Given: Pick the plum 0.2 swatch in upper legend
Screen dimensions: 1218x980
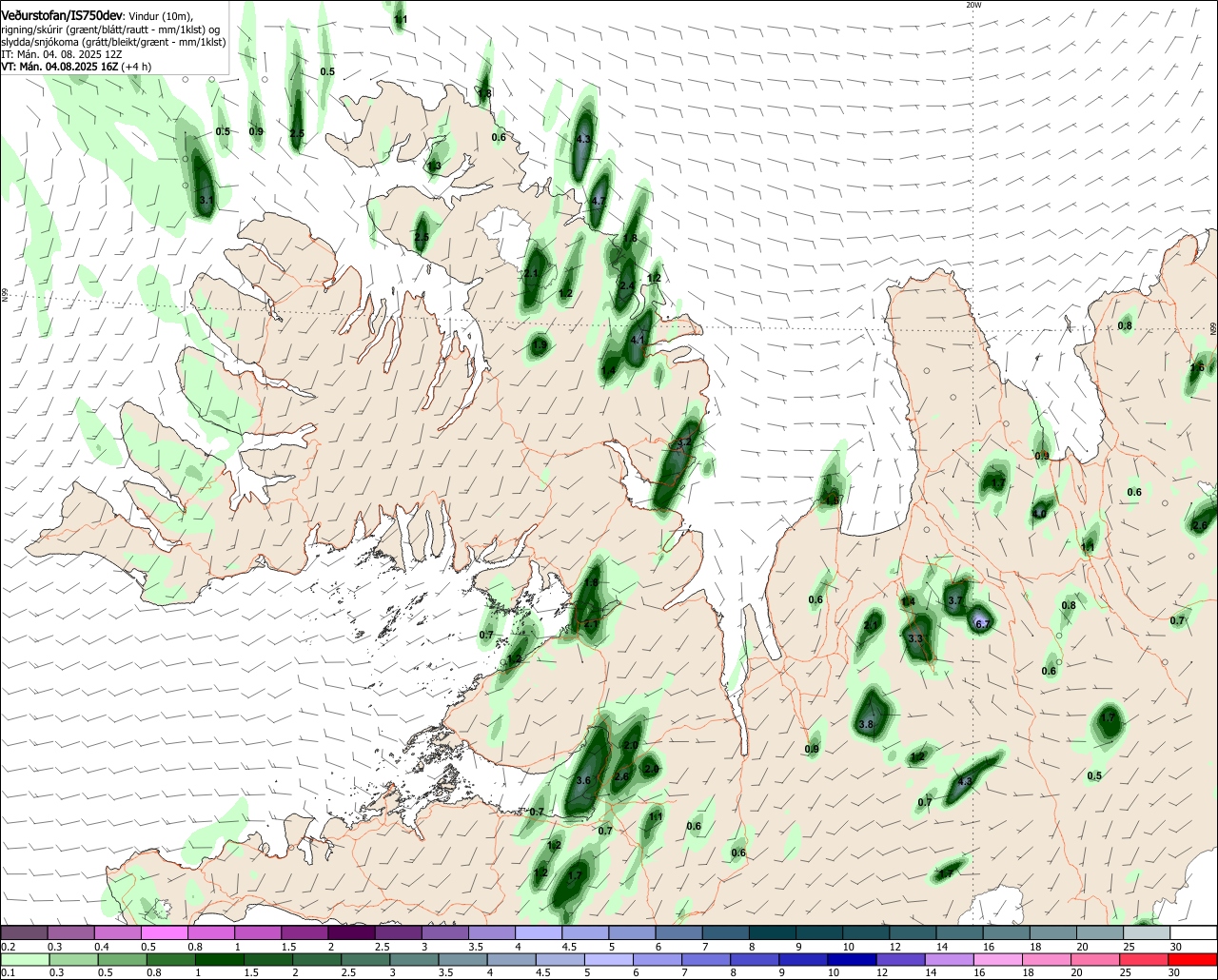Looking at the screenshot, I should (x=24, y=933).
